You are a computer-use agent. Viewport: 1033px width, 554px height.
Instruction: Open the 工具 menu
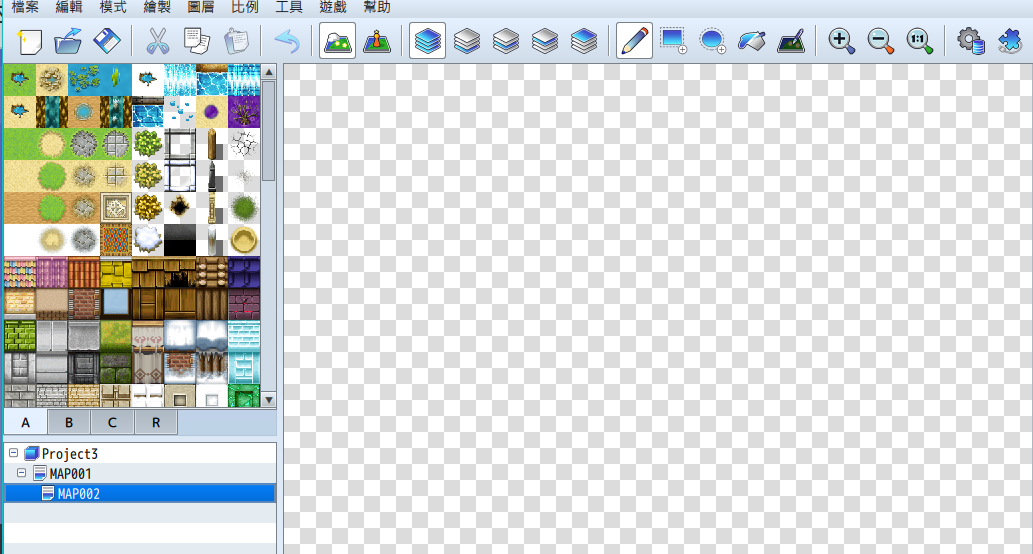point(289,7)
